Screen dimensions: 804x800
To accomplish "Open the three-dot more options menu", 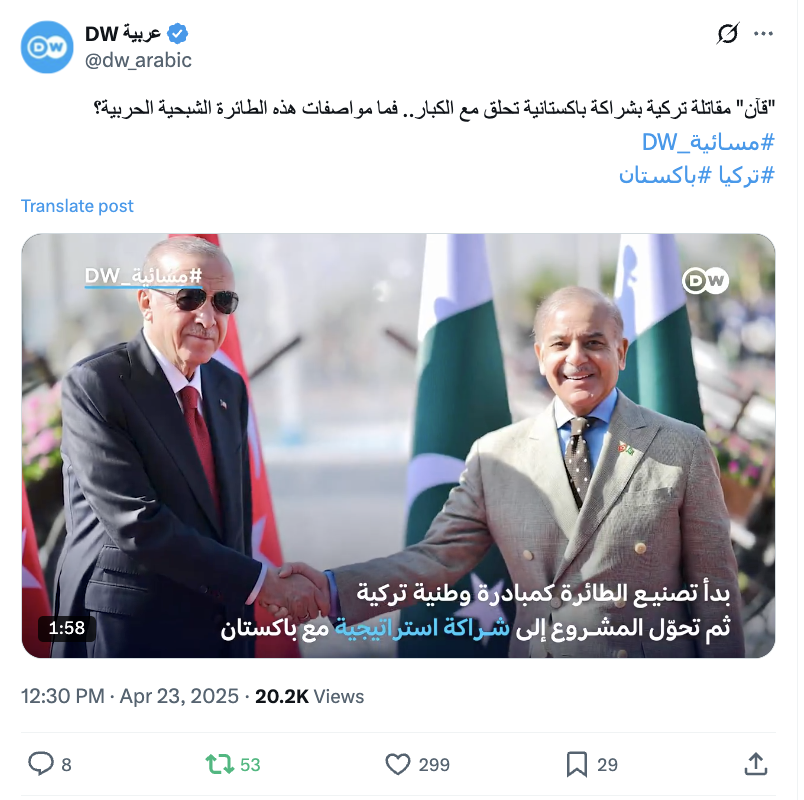I will tap(763, 34).
